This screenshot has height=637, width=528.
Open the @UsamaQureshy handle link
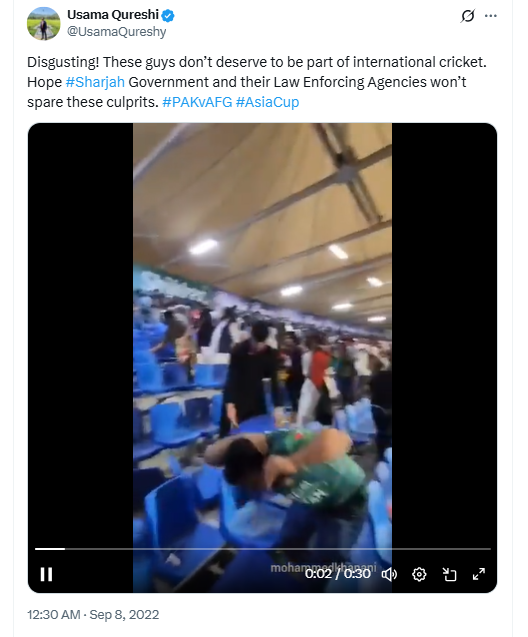(x=117, y=32)
